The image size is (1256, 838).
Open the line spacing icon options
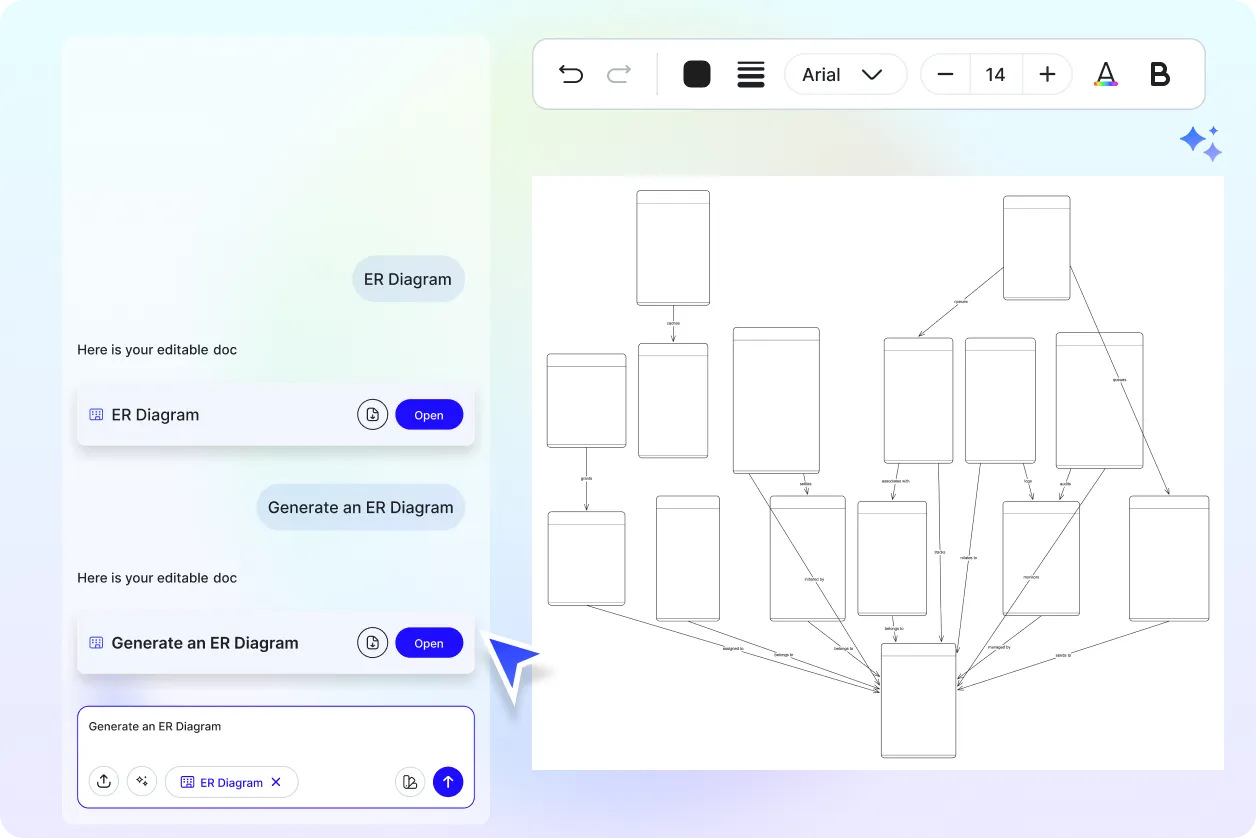[751, 74]
